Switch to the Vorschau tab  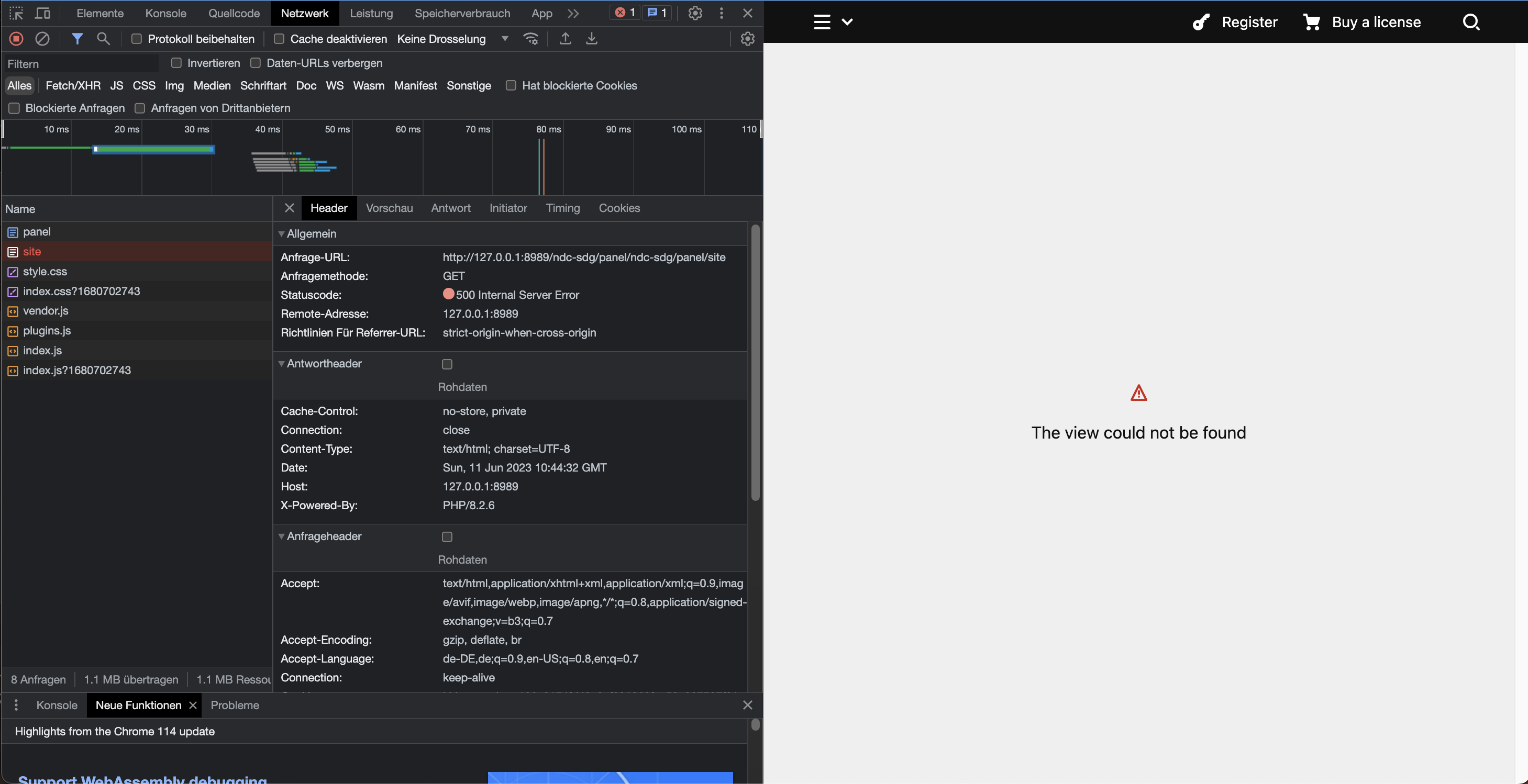[x=389, y=208]
